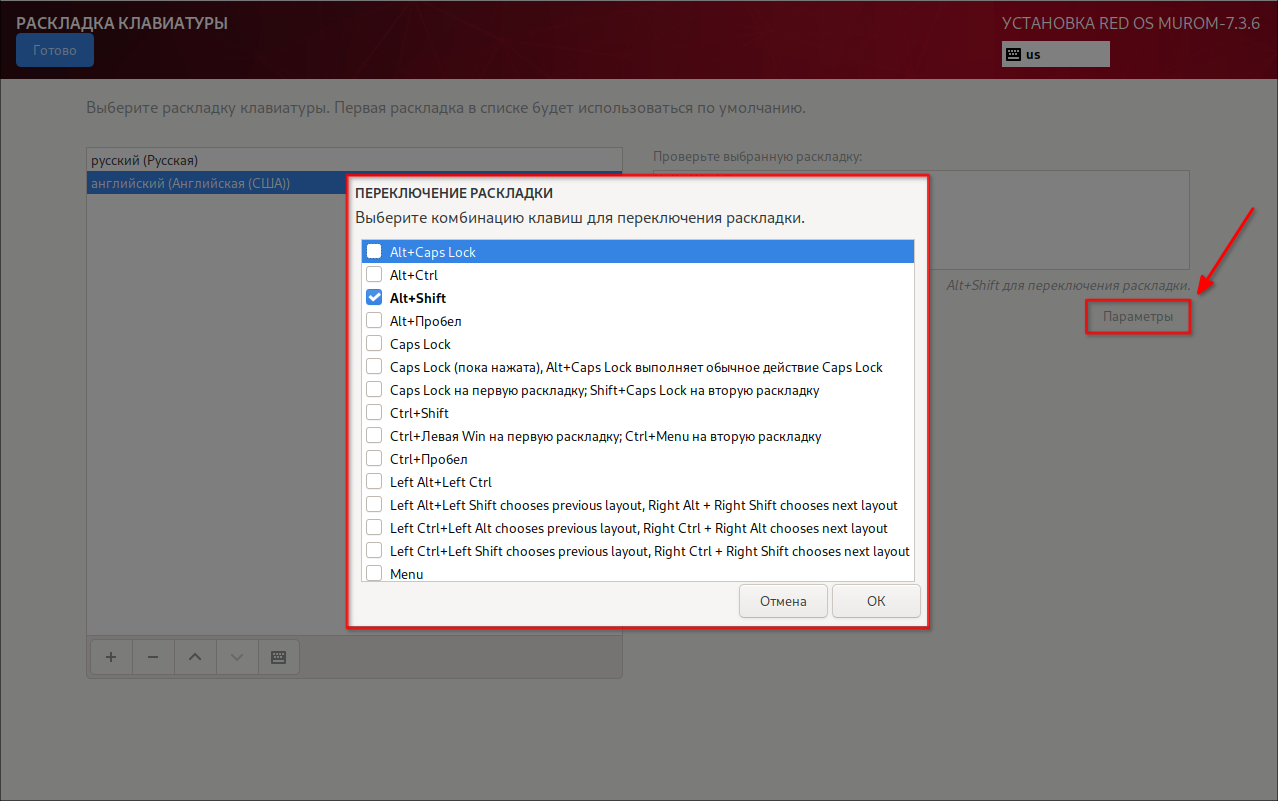Open keyboard layout preview icon
This screenshot has width=1278, height=801.
coord(279,657)
